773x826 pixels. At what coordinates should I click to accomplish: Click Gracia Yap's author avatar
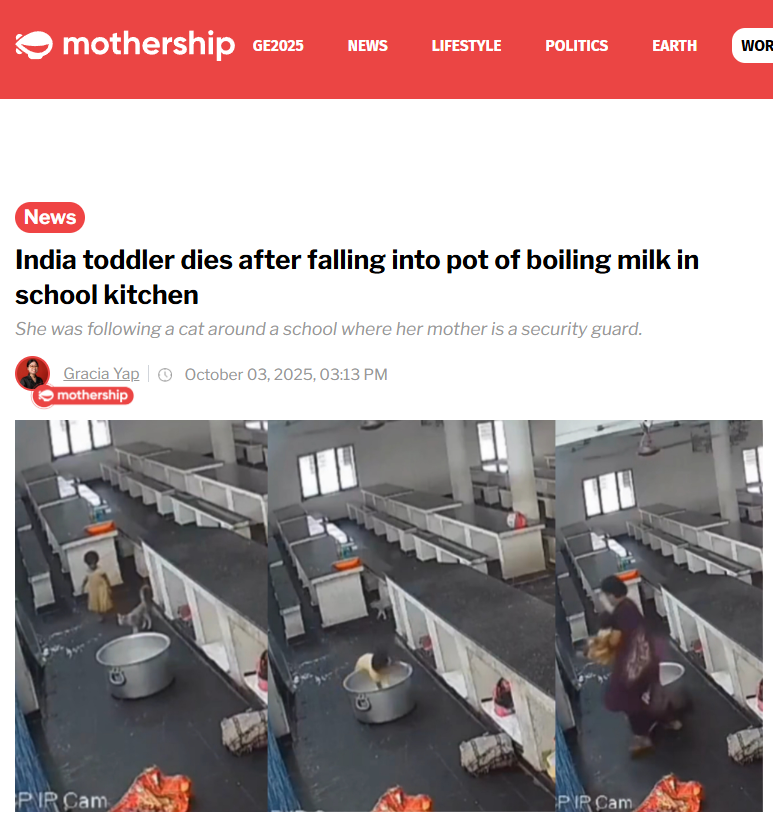click(x=32, y=373)
